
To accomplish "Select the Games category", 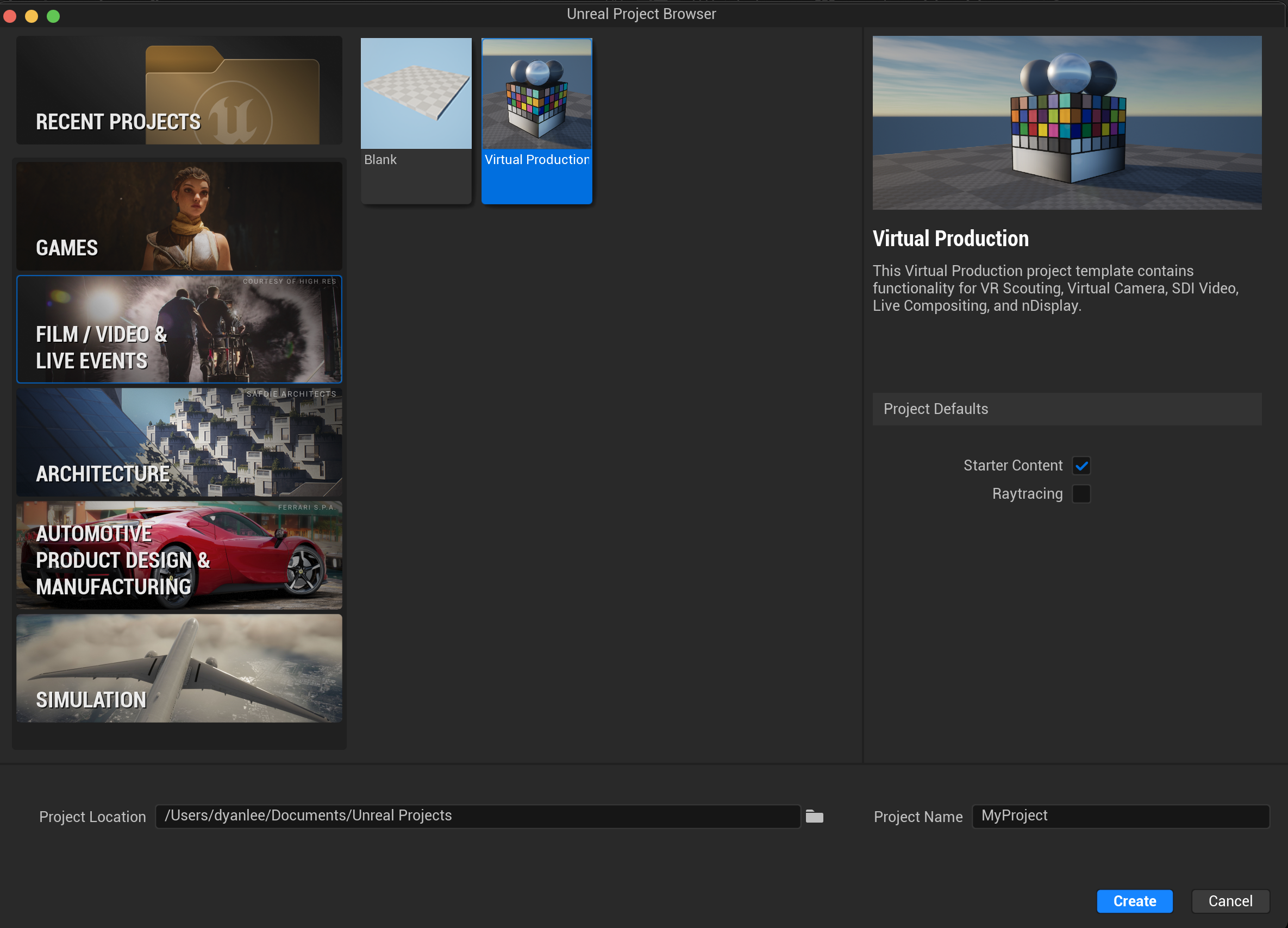I will click(179, 216).
